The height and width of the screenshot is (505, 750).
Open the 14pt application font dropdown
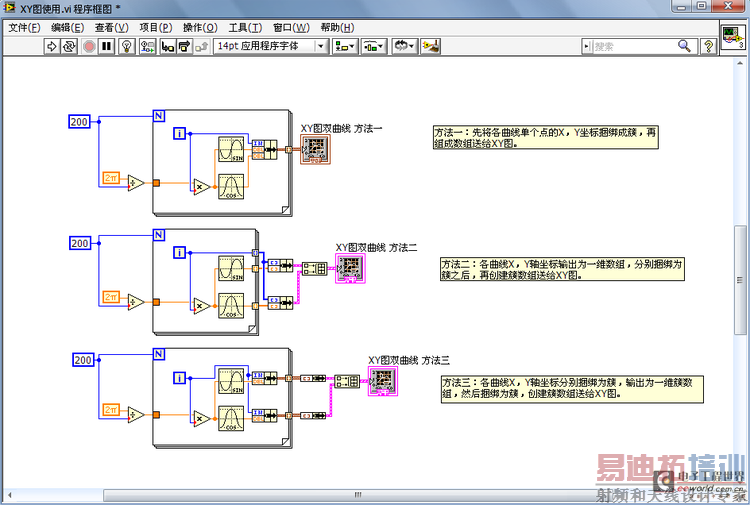click(x=270, y=46)
